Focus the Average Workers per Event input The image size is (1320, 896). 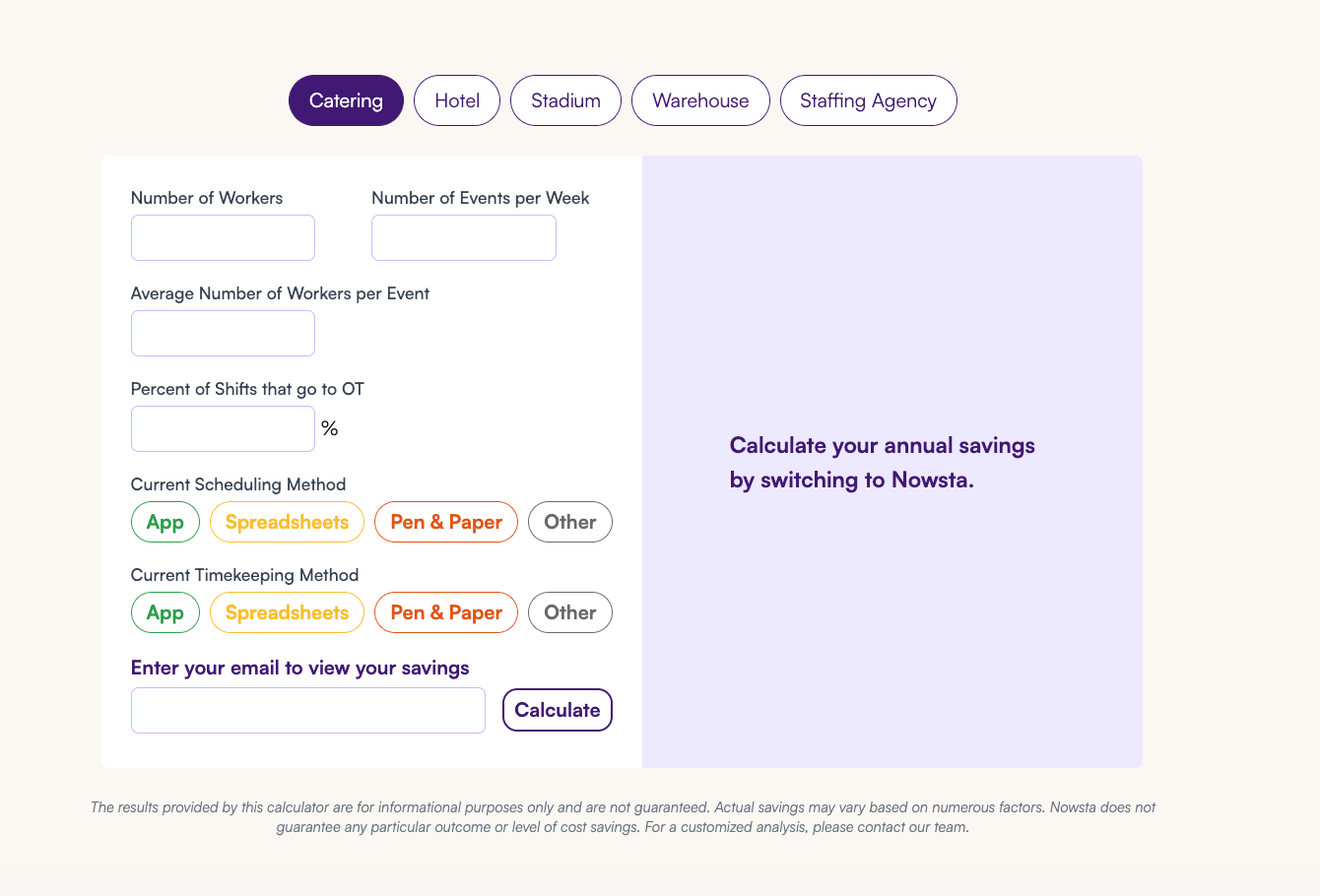[223, 333]
